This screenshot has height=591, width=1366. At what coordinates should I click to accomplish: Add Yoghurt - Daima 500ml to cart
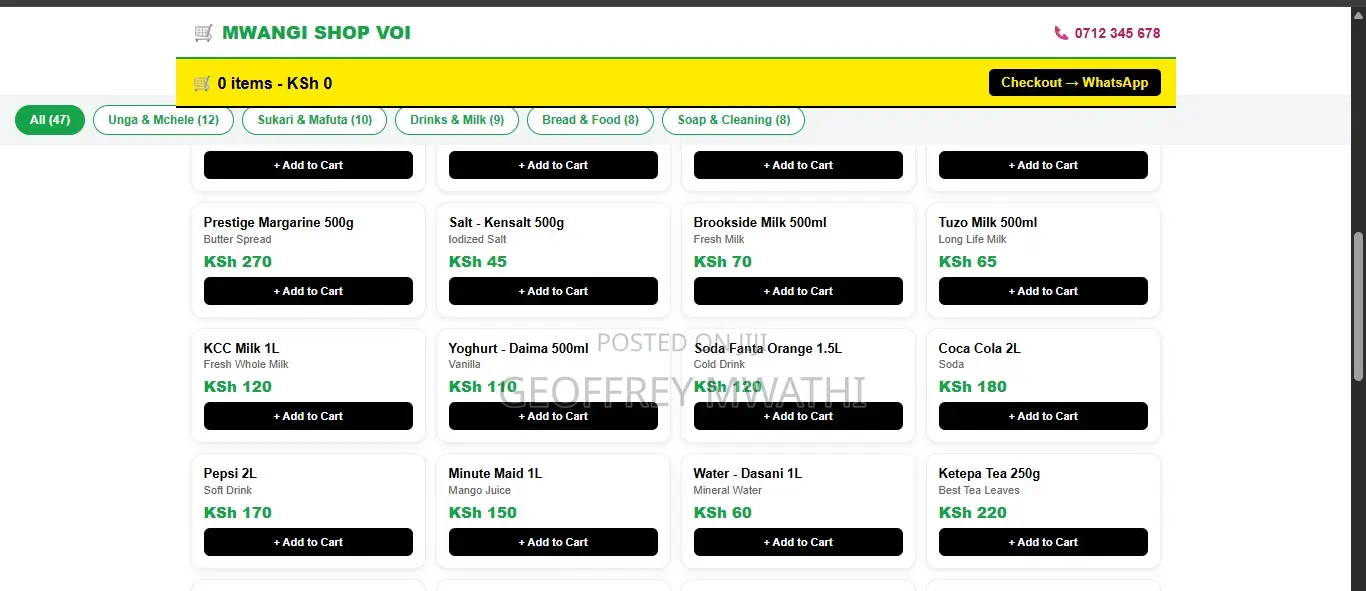pyautogui.click(x=553, y=416)
